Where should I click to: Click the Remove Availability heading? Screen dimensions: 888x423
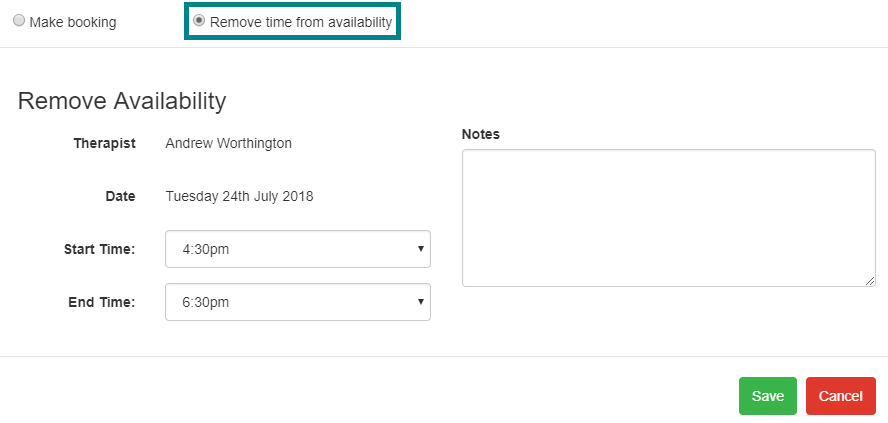coord(122,101)
